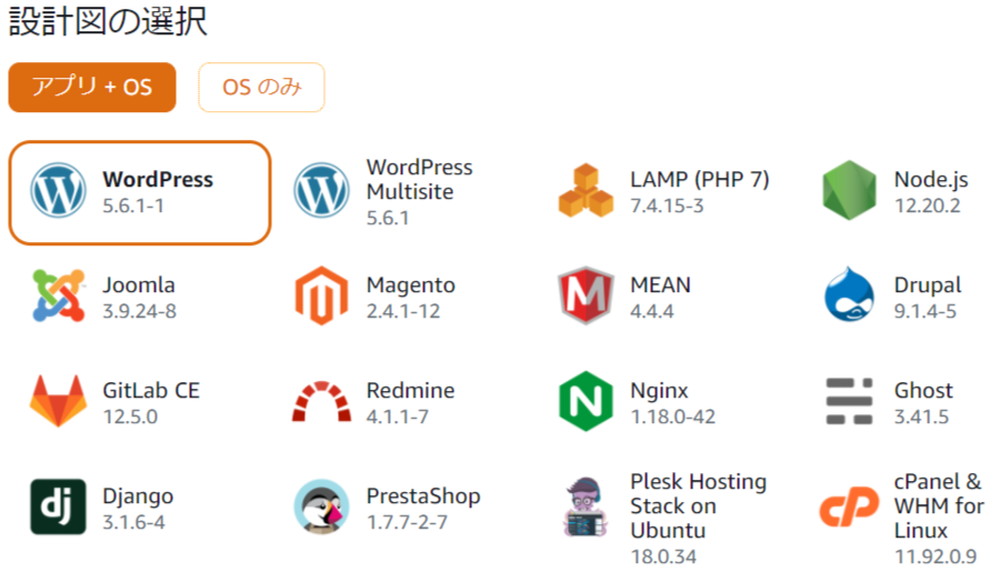Select the GitLab CE fox icon
This screenshot has height=582, width=1000.
(x=58, y=401)
